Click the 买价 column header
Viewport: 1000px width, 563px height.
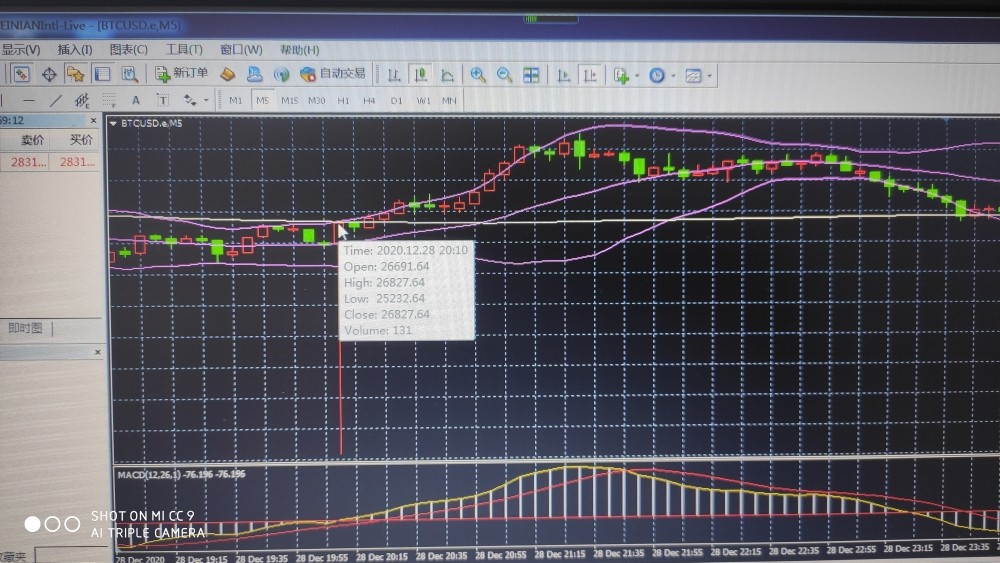[80, 140]
